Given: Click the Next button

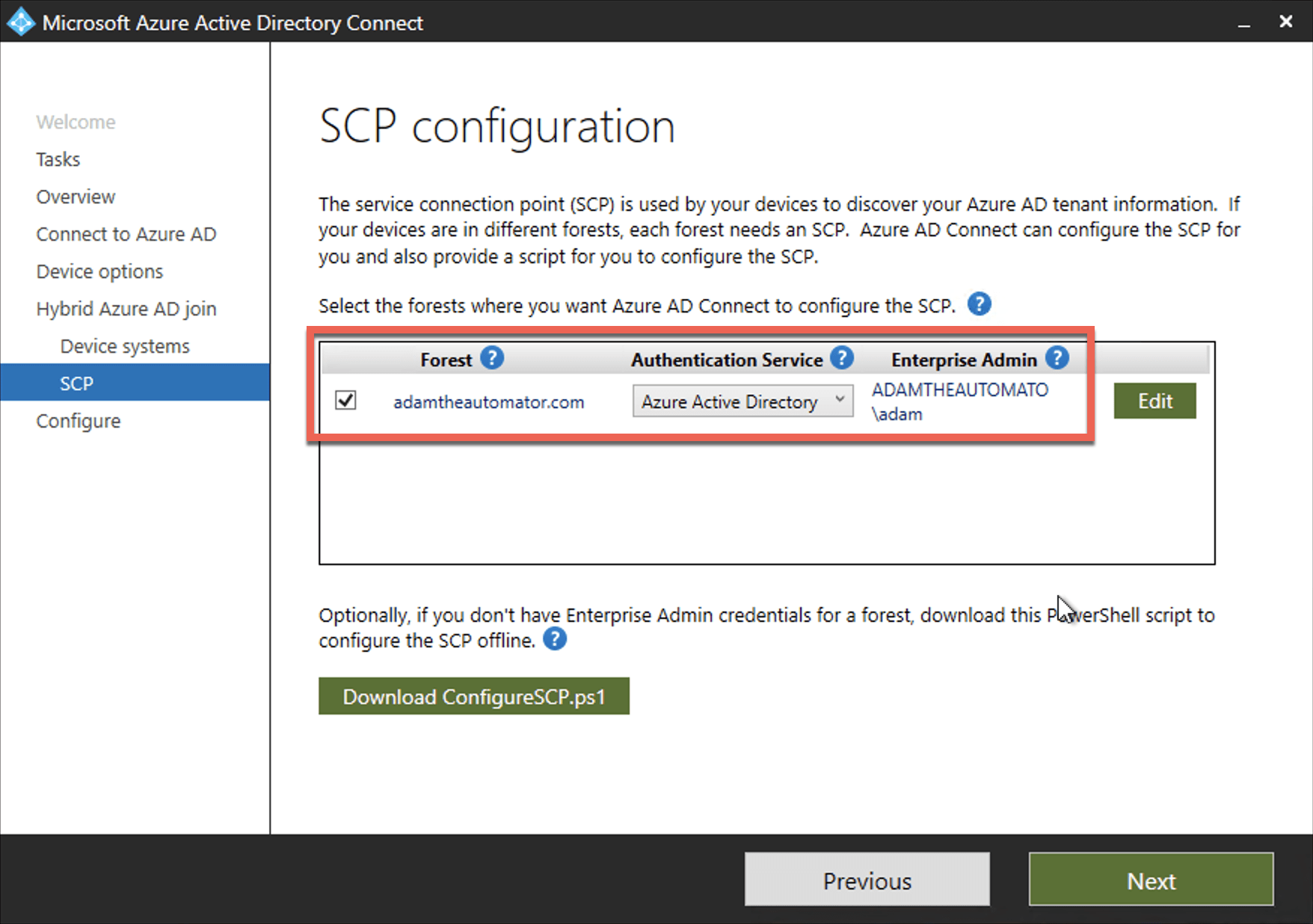Looking at the screenshot, I should (1151, 880).
